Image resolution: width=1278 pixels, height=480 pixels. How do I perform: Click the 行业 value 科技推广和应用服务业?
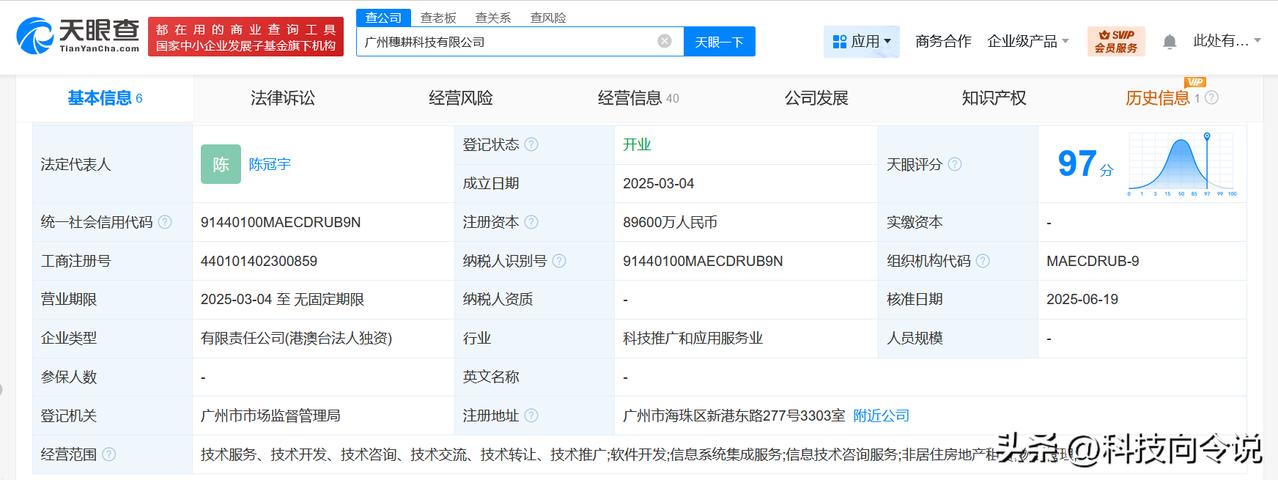[692, 338]
